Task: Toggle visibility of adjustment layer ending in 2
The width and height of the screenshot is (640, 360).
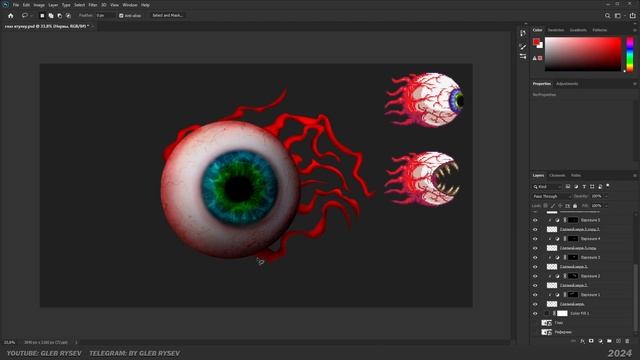Action: pyautogui.click(x=535, y=276)
